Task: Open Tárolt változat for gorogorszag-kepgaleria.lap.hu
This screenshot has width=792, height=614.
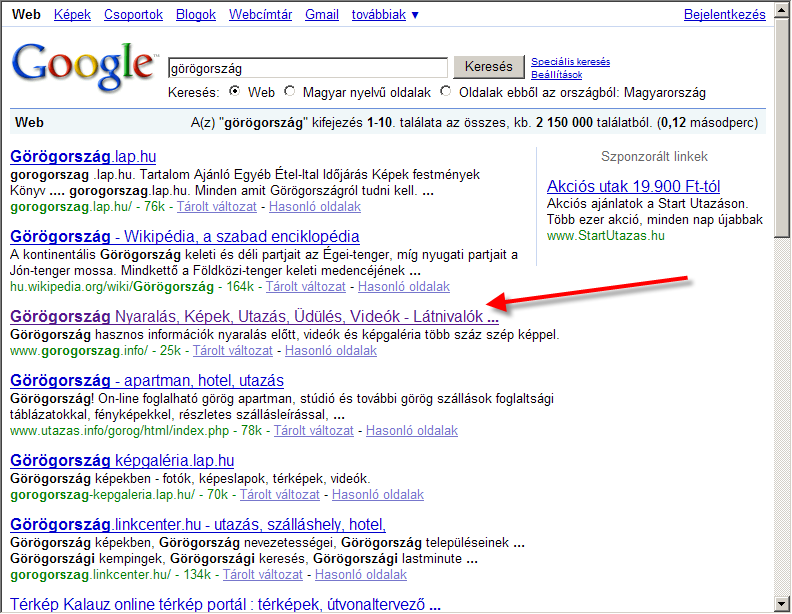Action: click(279, 495)
